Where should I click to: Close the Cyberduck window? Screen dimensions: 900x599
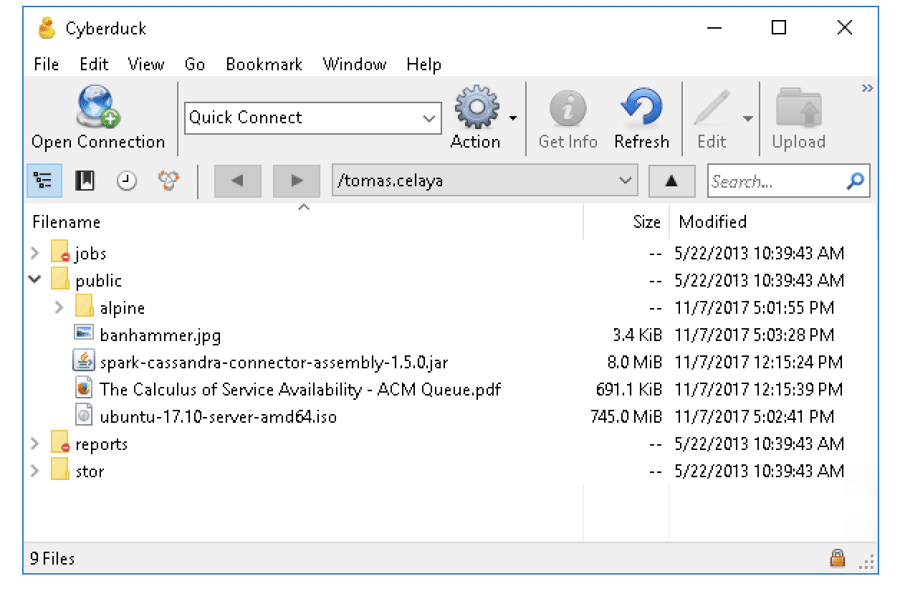844,28
